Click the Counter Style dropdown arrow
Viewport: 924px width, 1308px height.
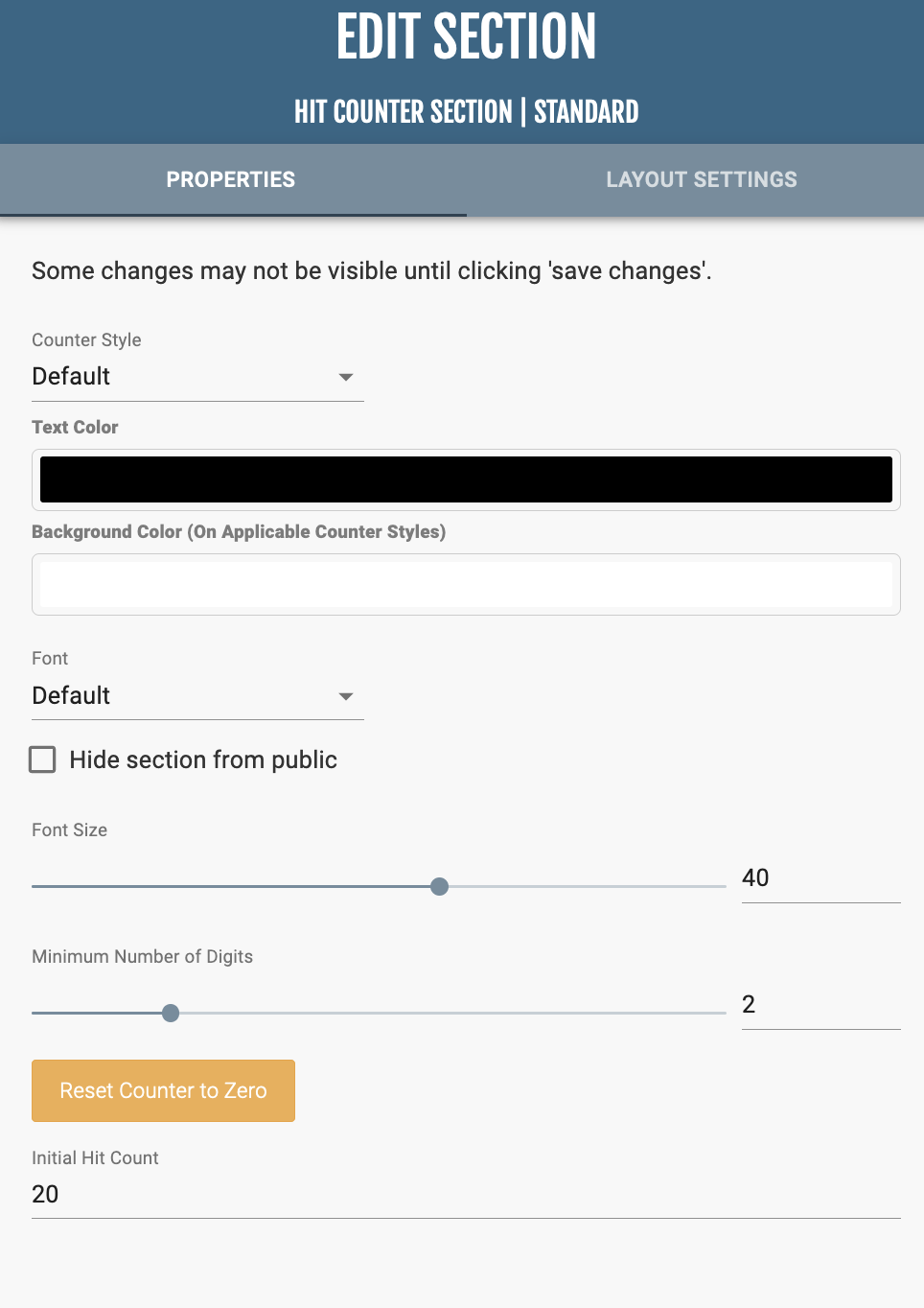346,377
